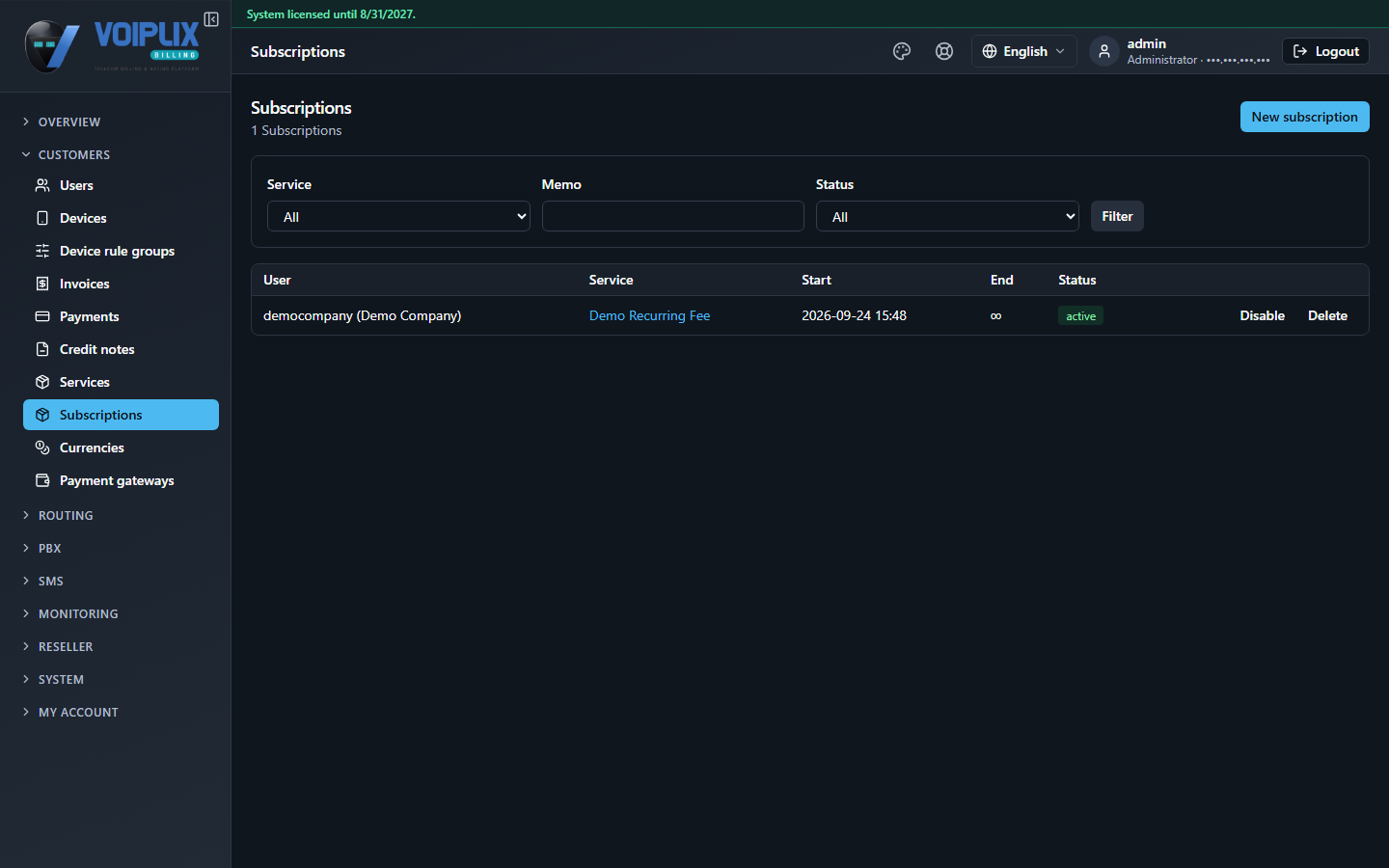This screenshot has height=868, width=1389.
Task: Open Payment gateways menu item
Action: point(121,480)
